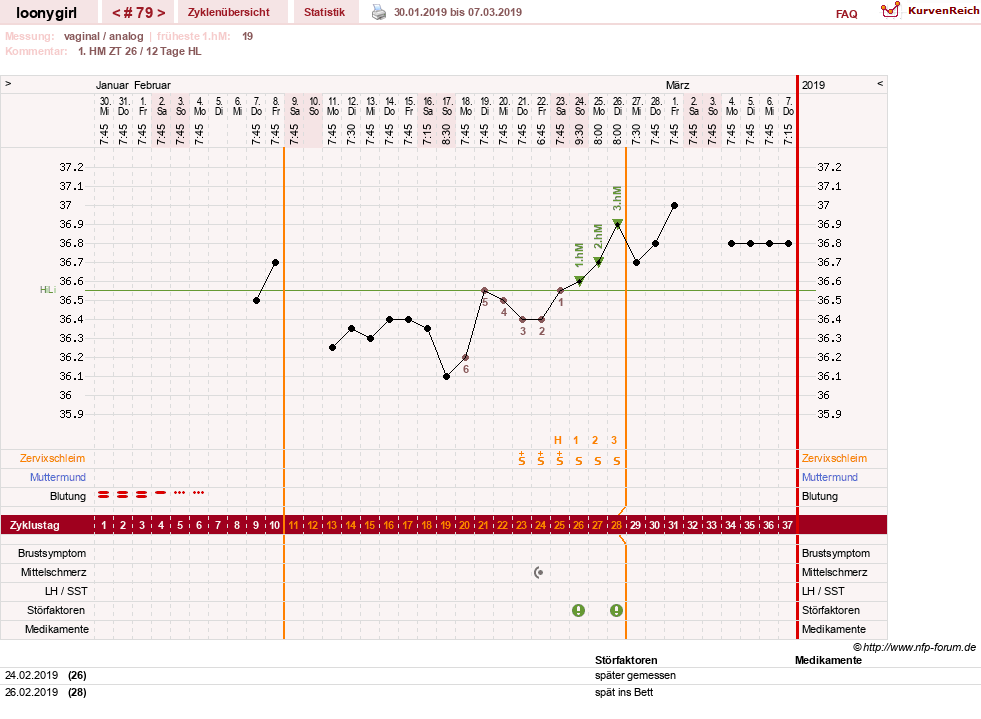981x719 pixels.
Task: Click the spotting dots on cycle day 6
Action: pos(199,493)
